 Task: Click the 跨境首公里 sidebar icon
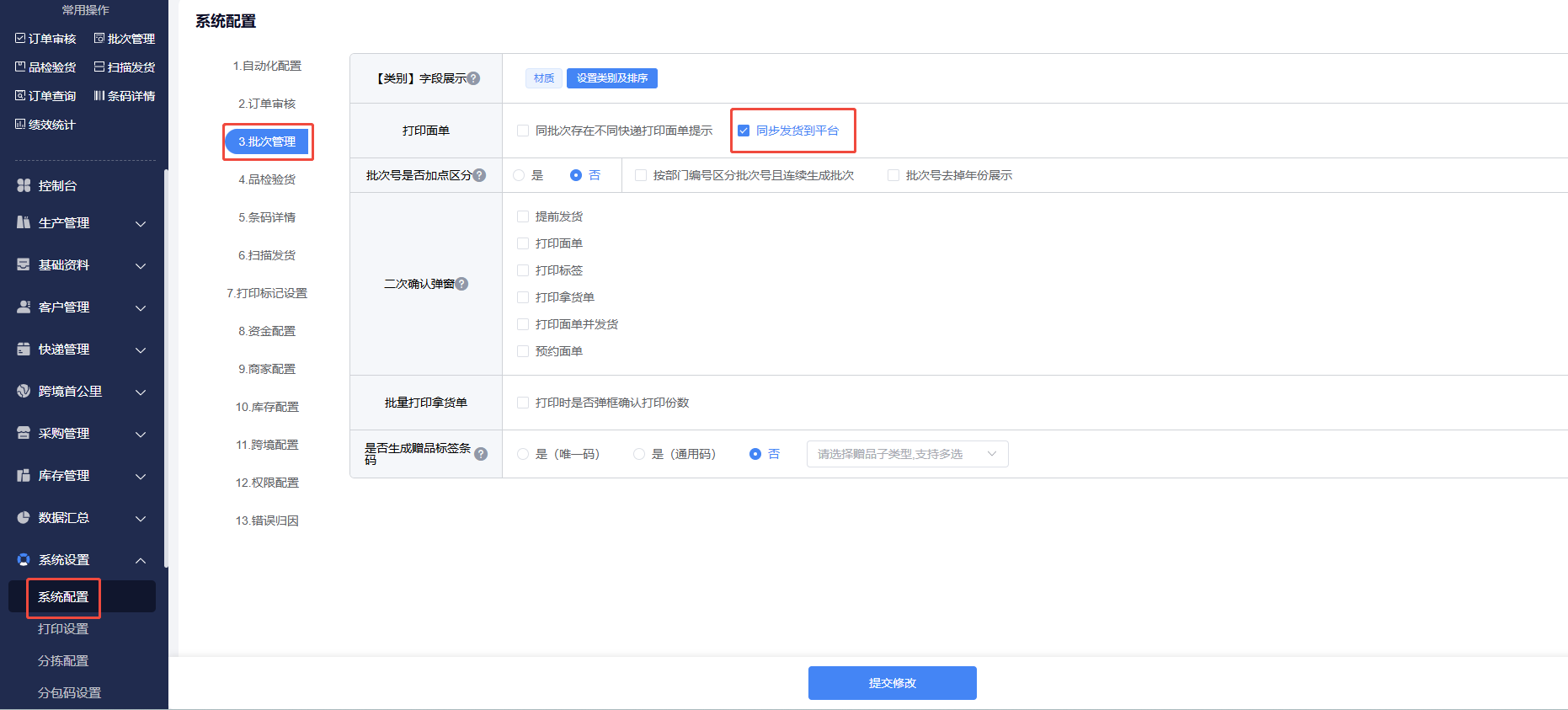click(24, 391)
